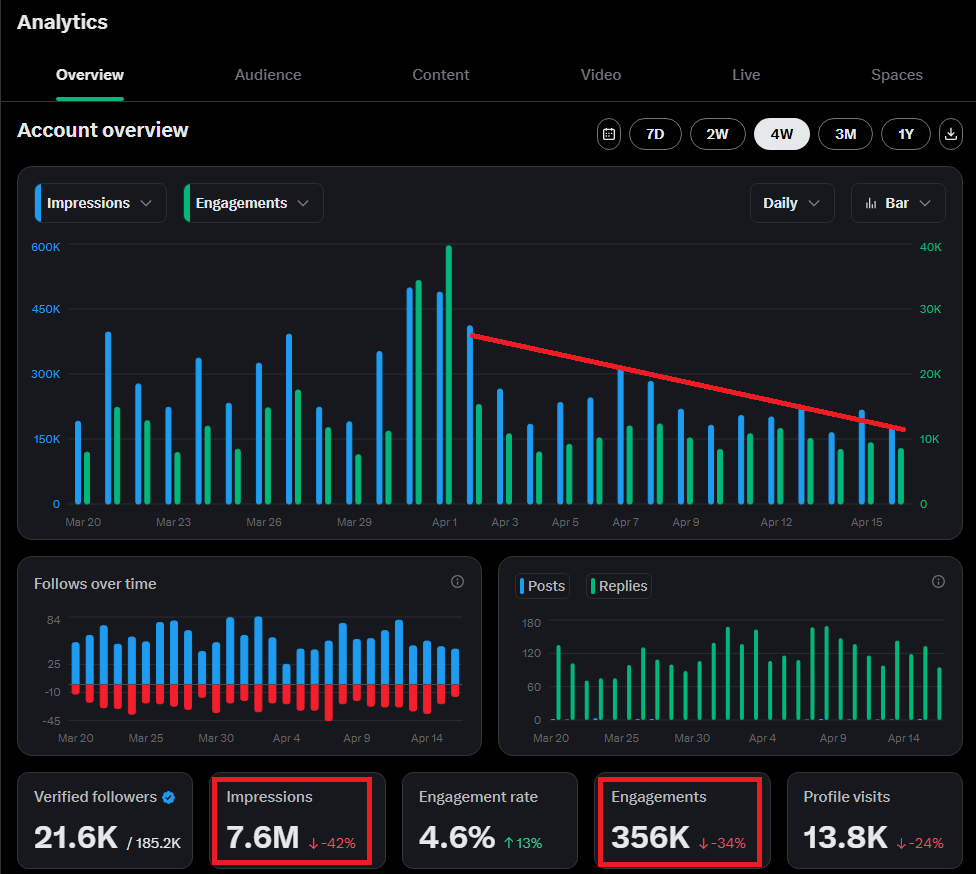The width and height of the screenshot is (976, 874).
Task: Click info icon in Follows over time card
Action: (458, 581)
